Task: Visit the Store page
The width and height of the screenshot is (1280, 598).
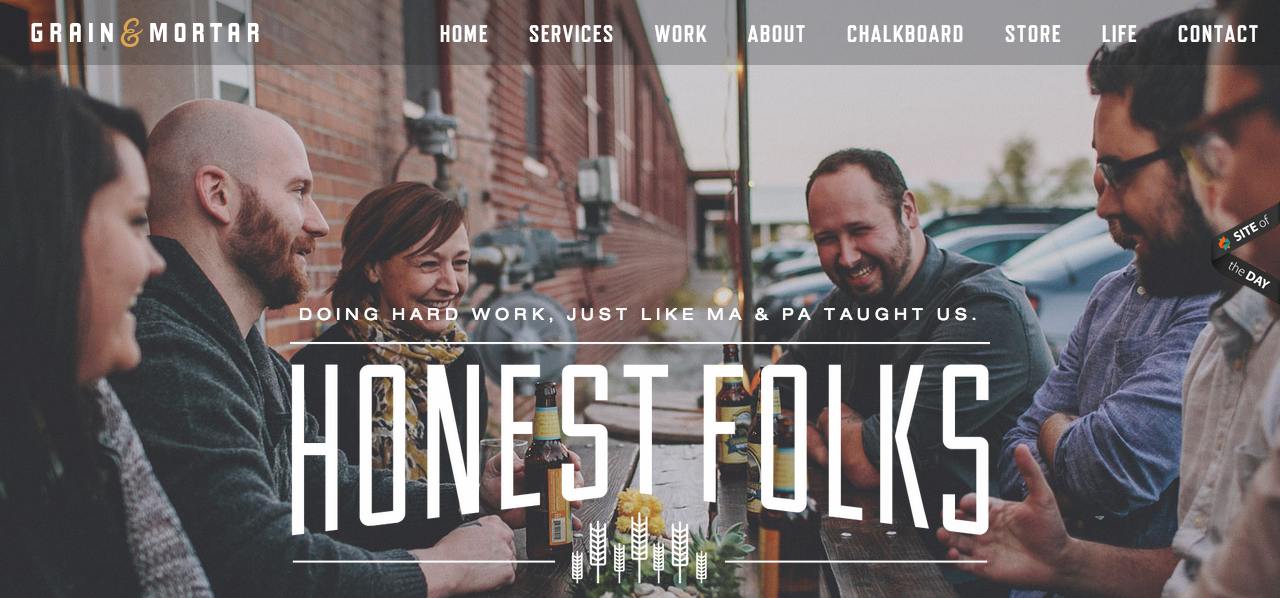Action: tap(1033, 34)
